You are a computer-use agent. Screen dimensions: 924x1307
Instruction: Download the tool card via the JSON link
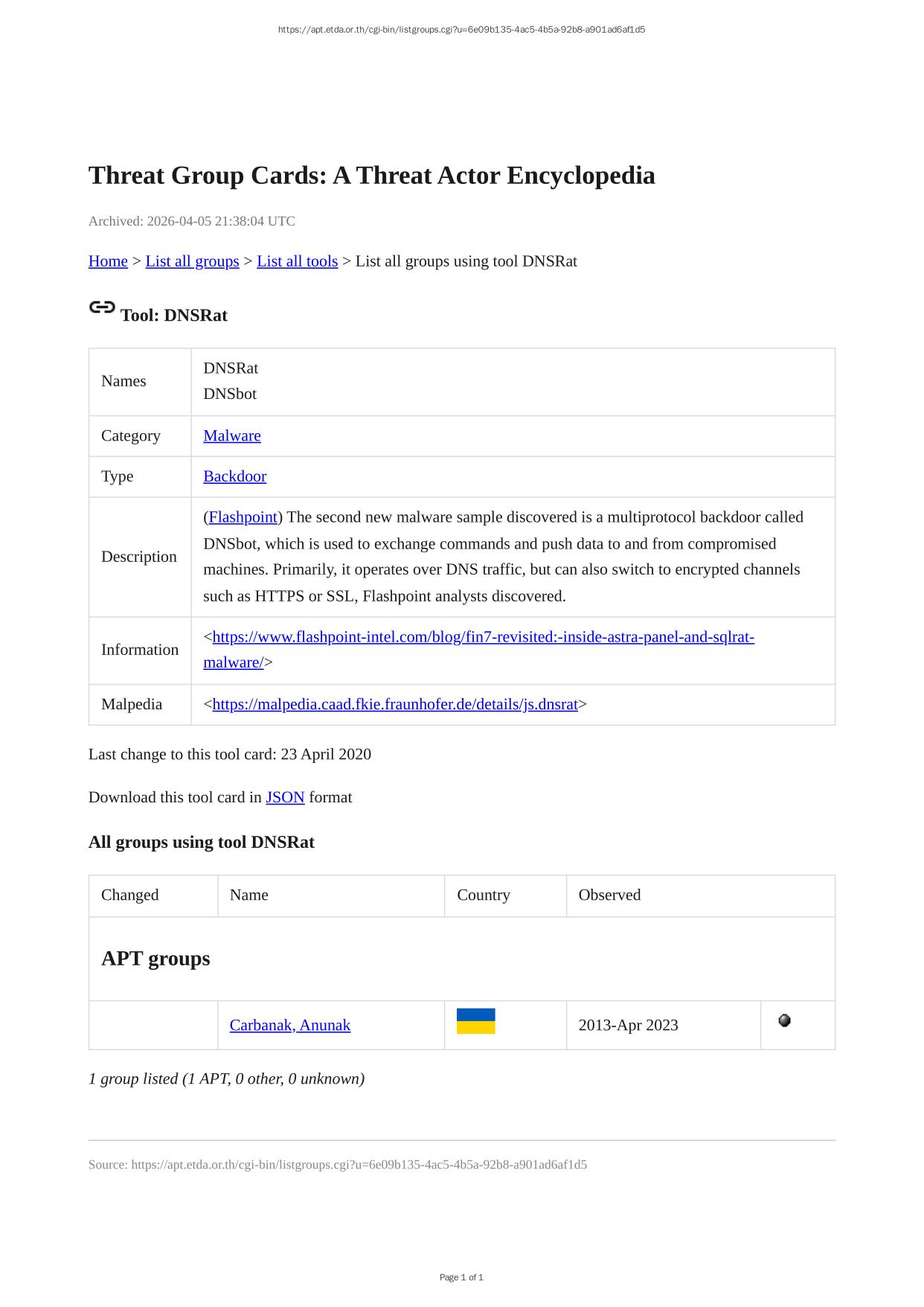click(285, 797)
